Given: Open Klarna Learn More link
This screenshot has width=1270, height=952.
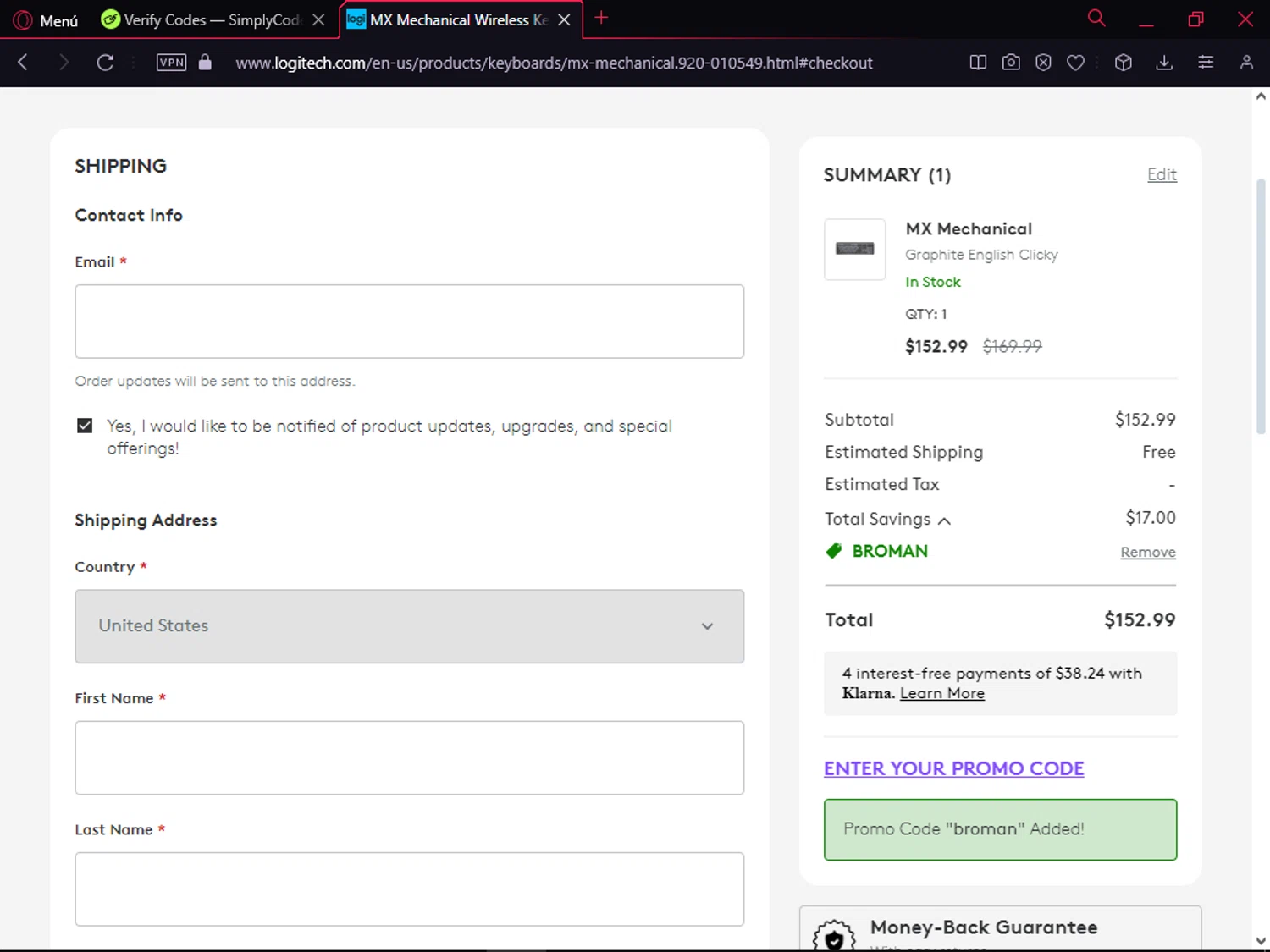Looking at the screenshot, I should (x=941, y=693).
